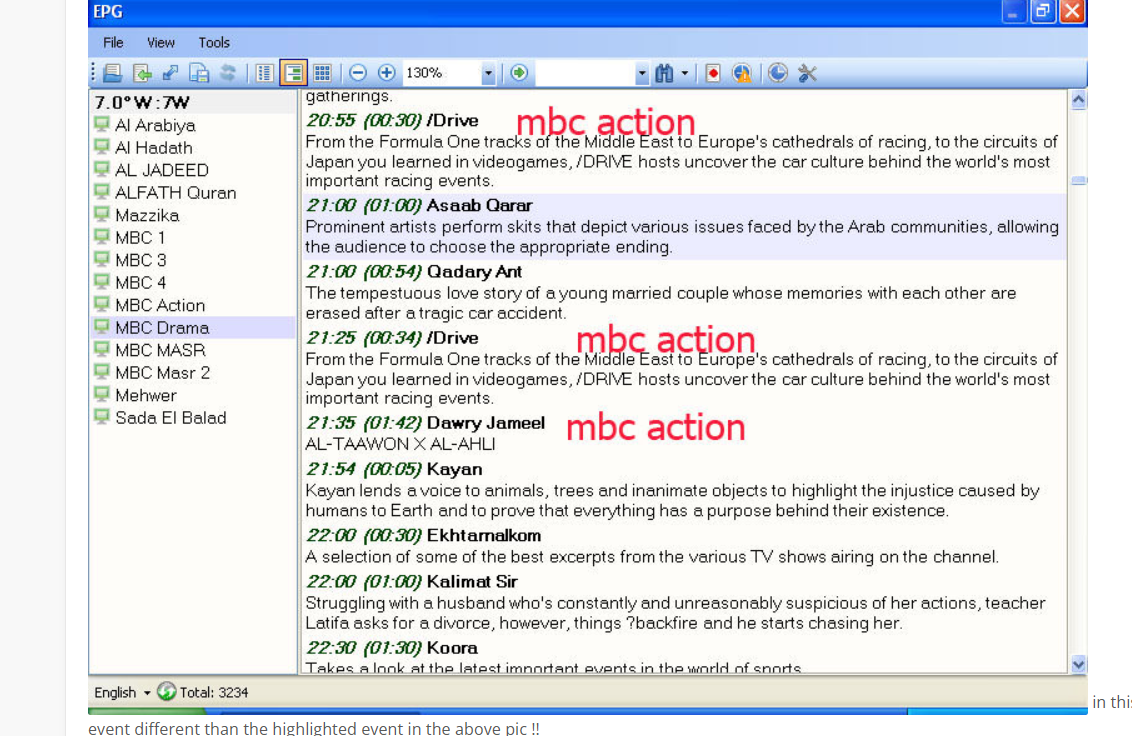The image size is (1132, 736).
Task: Open the dropdown arrow beside the binoculars
Action: pos(685,73)
